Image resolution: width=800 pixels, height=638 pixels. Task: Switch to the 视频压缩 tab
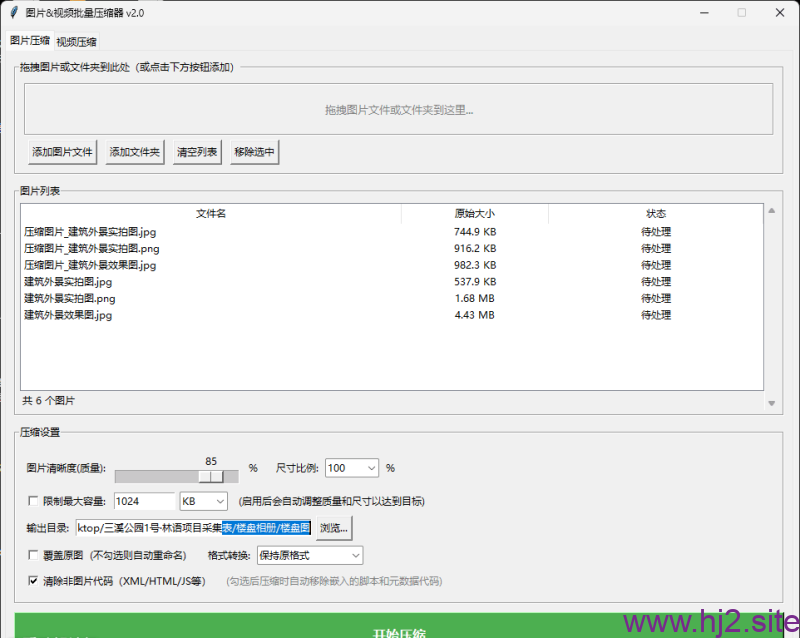(x=77, y=42)
